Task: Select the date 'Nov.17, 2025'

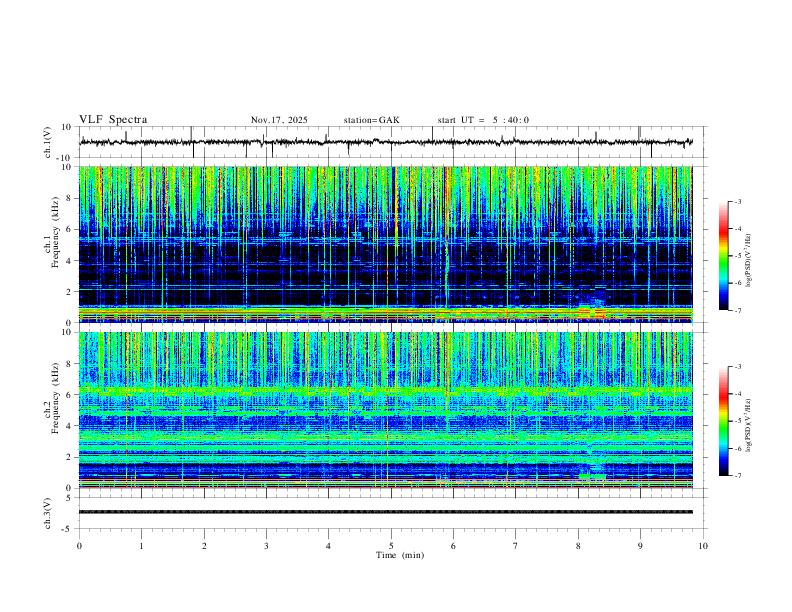Action: (x=279, y=120)
